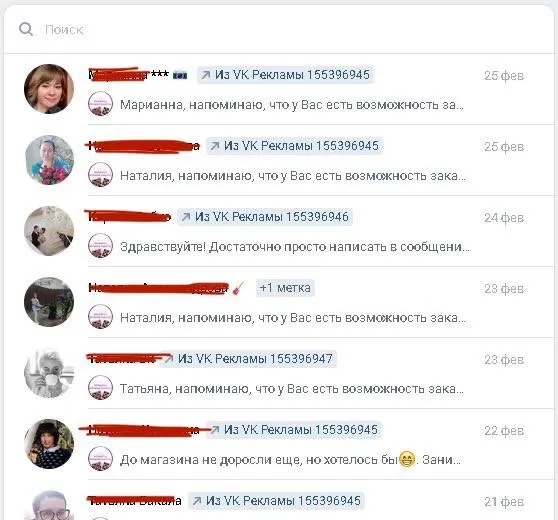The image size is (558, 520).
Task: Select the 24 фев date label
Action: click(x=504, y=217)
